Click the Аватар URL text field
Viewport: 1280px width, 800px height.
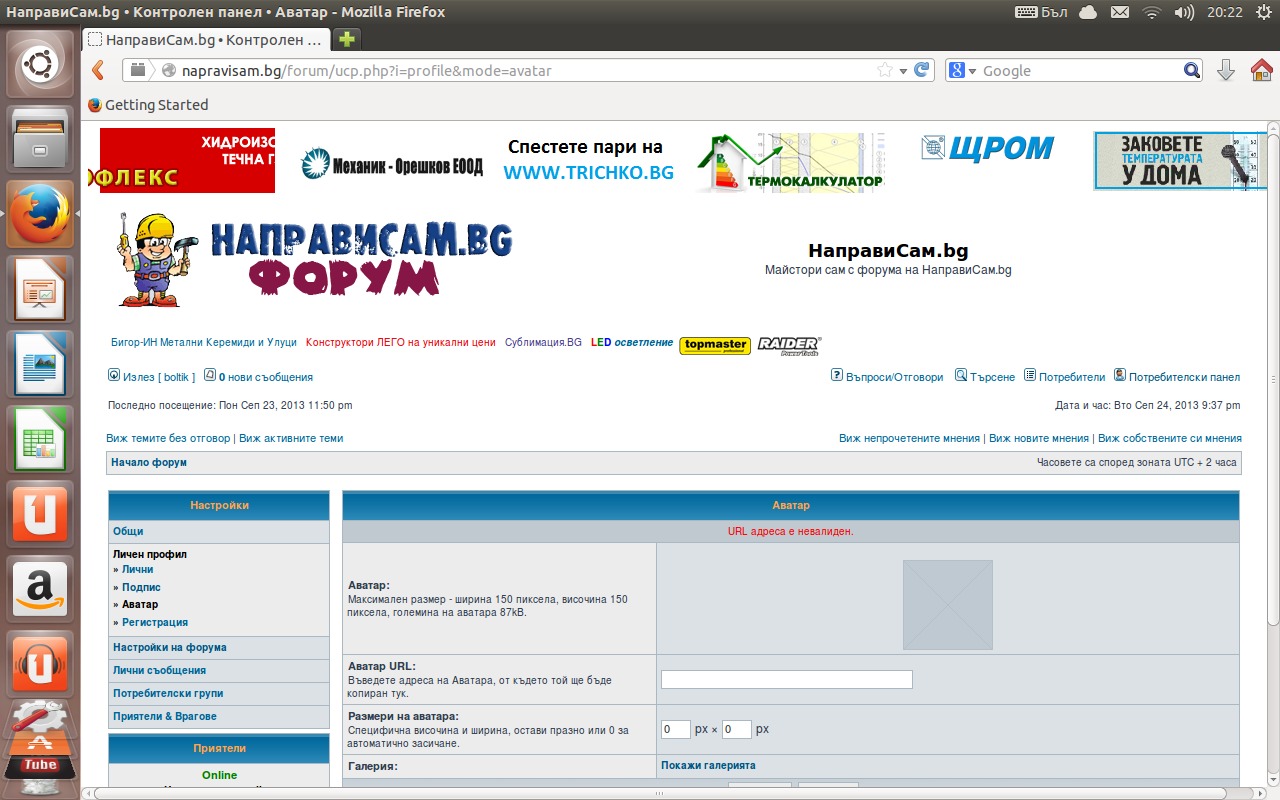(786, 680)
